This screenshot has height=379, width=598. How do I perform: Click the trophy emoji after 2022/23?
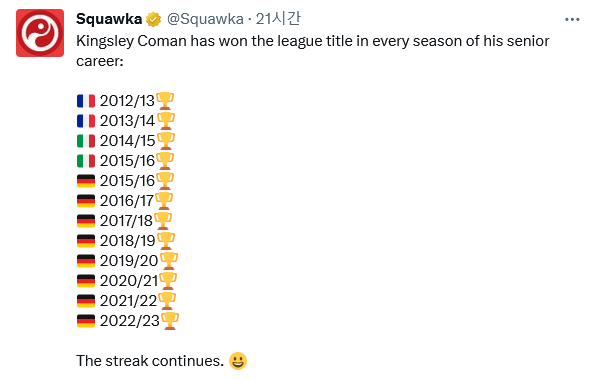pos(170,321)
